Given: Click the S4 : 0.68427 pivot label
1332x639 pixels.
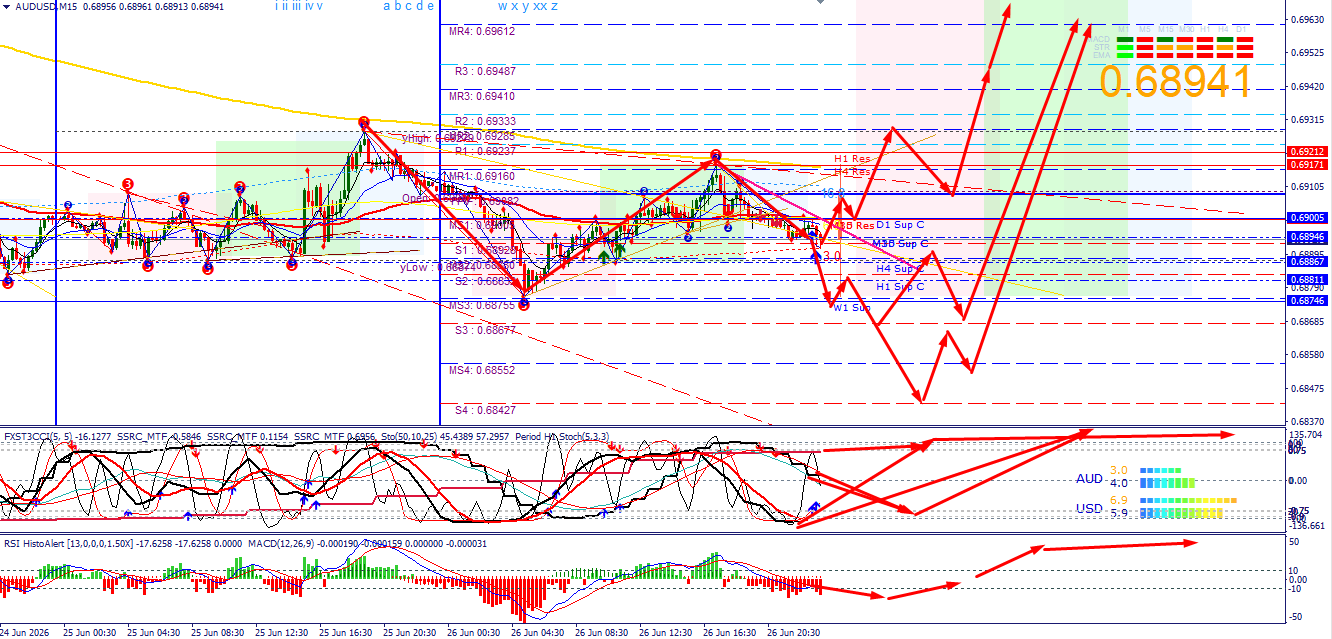Looking at the screenshot, I should coord(485,410).
